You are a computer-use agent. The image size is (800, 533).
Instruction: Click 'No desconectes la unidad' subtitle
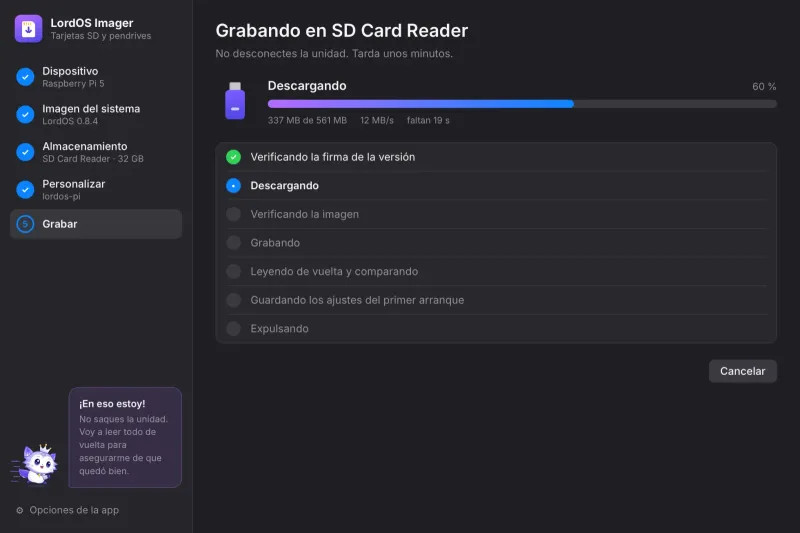coord(334,54)
